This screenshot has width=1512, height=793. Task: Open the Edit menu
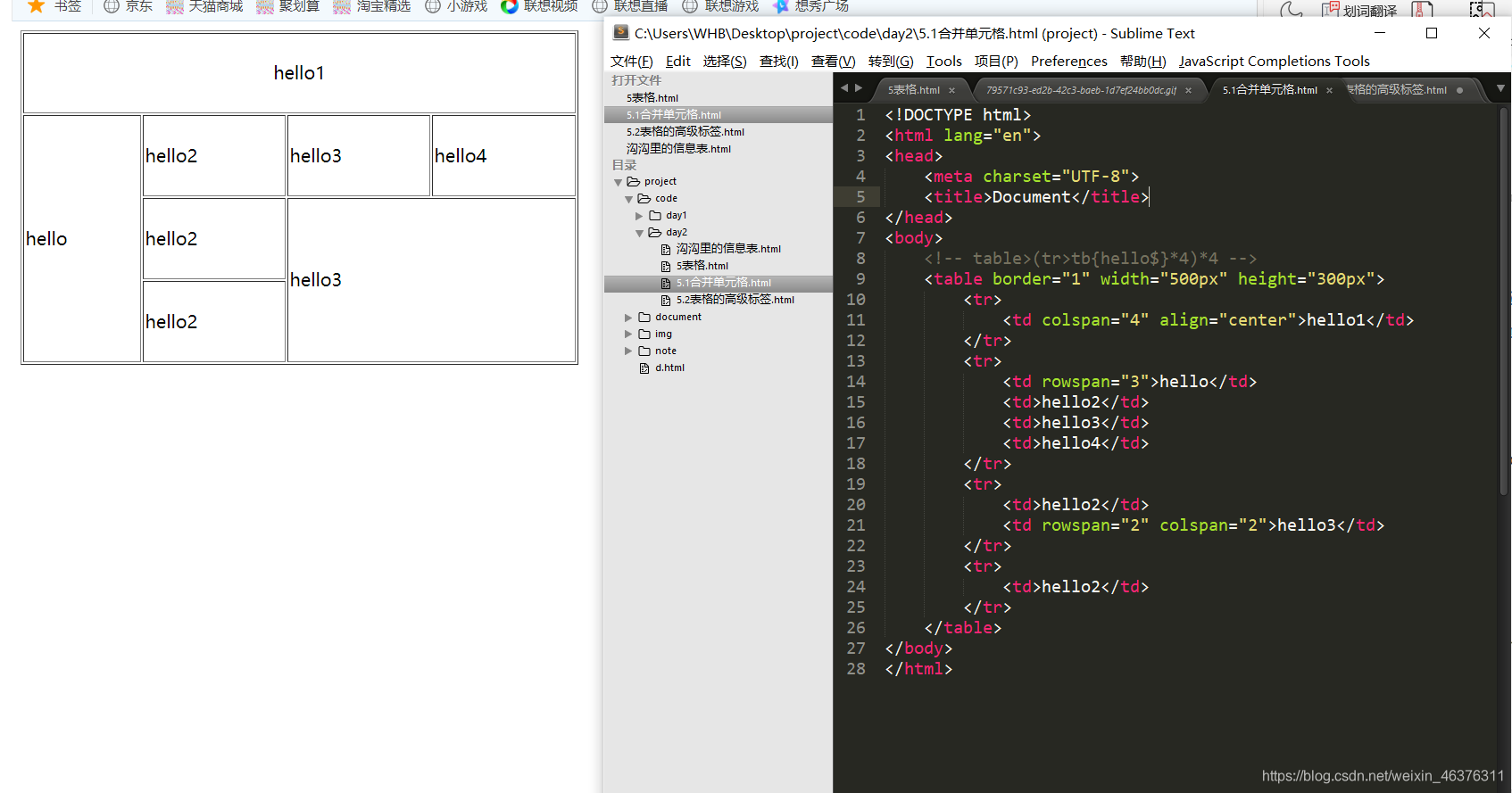pos(678,62)
